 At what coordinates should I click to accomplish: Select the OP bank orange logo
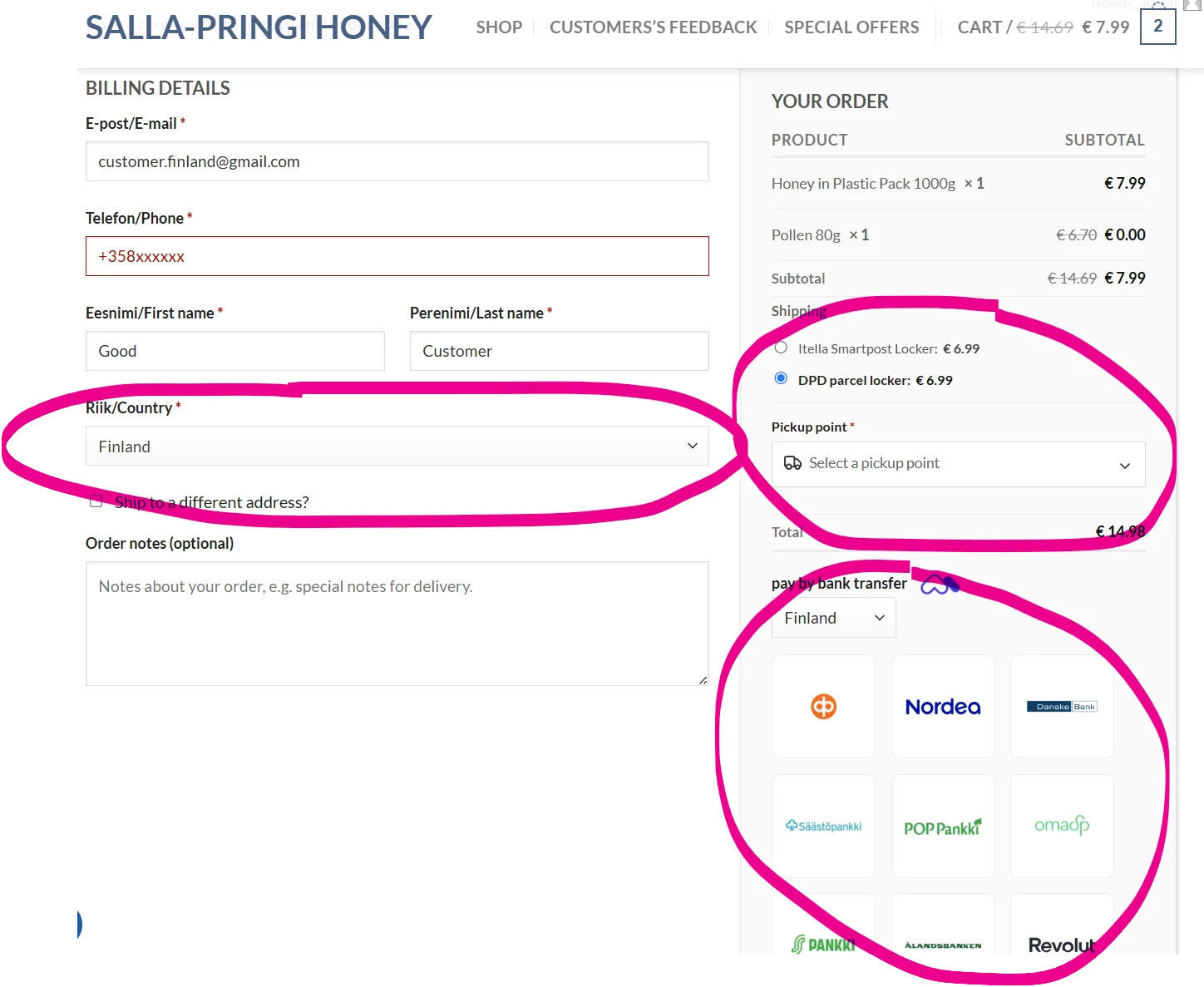pos(823,707)
